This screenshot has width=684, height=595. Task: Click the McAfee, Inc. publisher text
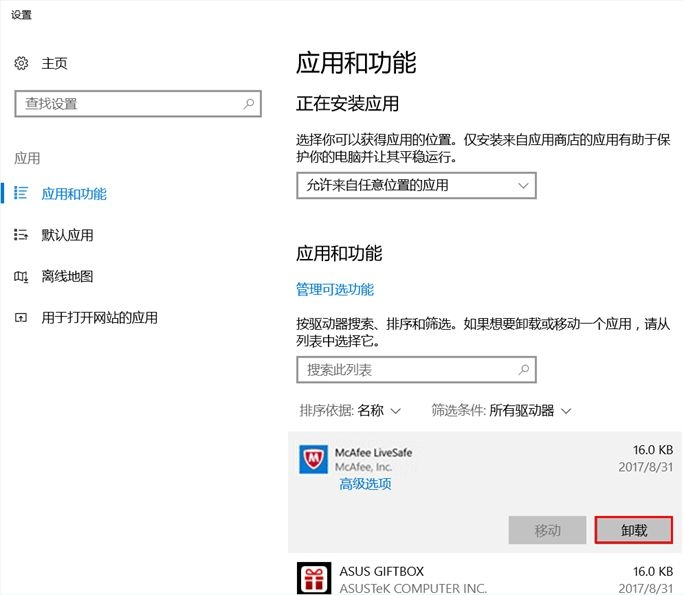pyautogui.click(x=363, y=467)
